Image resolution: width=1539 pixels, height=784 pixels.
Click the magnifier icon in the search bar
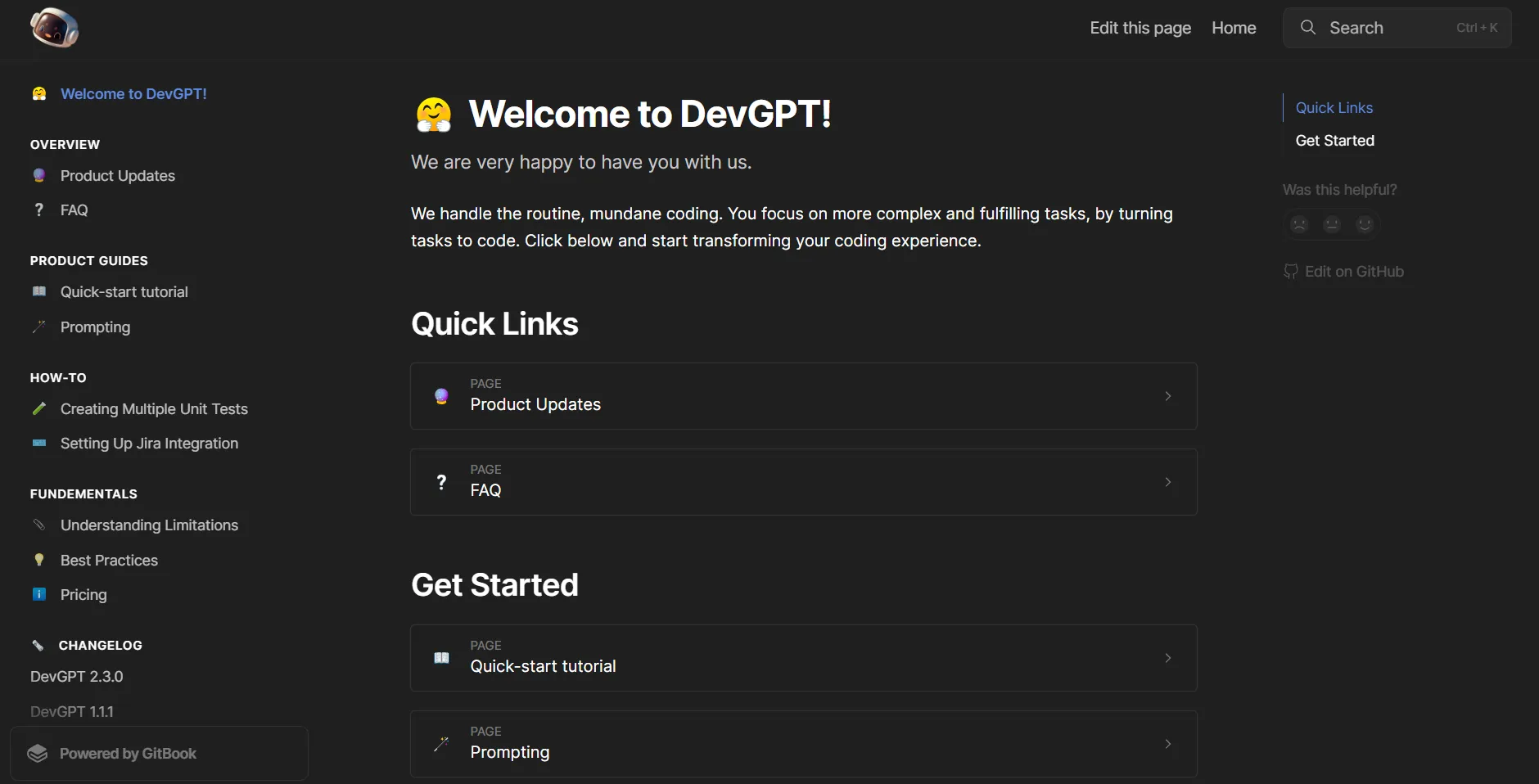point(1308,27)
